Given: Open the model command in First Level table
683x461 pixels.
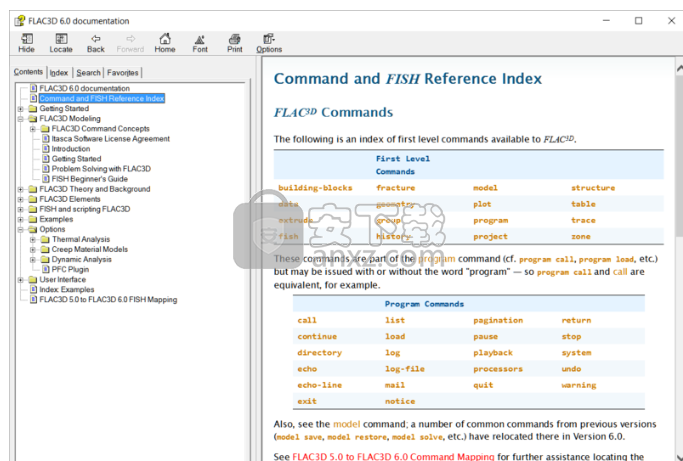Looking at the screenshot, I should tap(485, 188).
